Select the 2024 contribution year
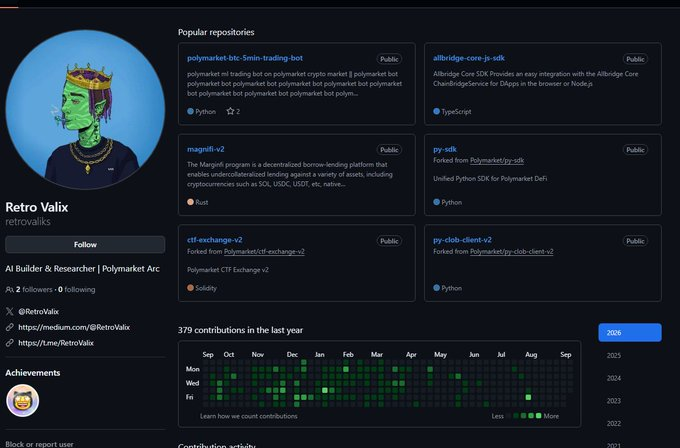Screen dimensions: 680x448 click(x=614, y=378)
